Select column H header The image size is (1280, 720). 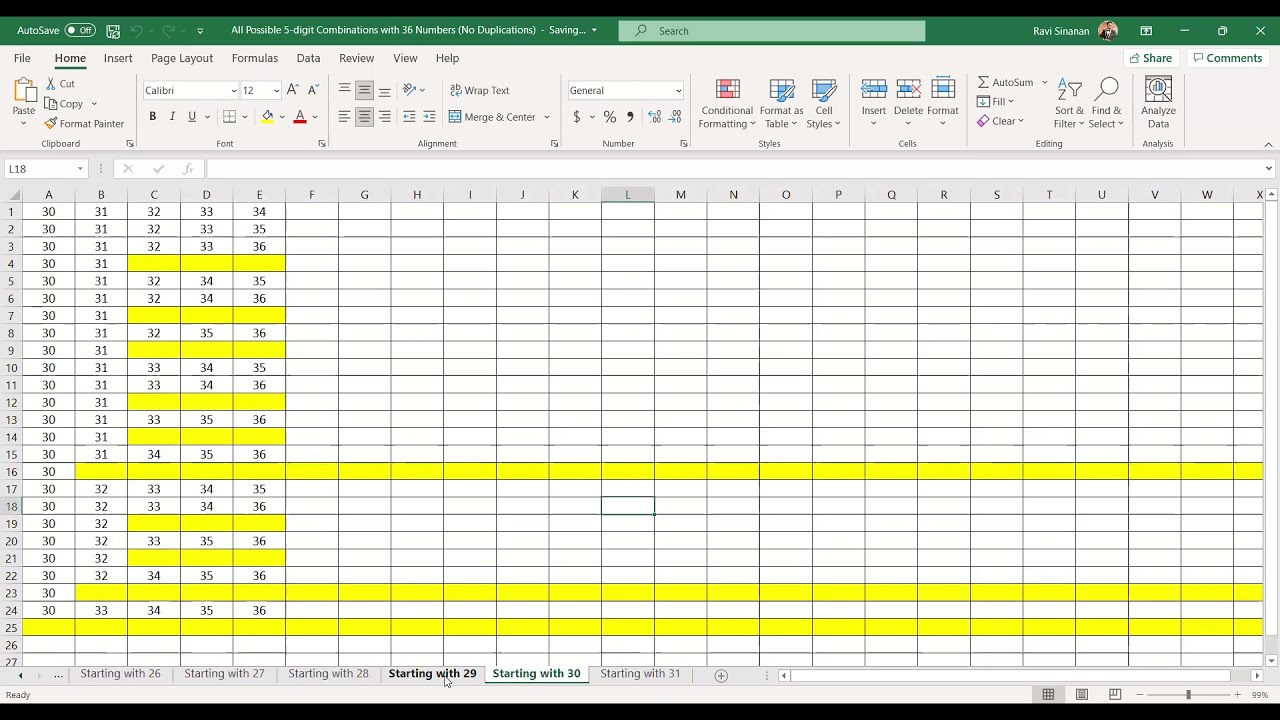click(417, 195)
